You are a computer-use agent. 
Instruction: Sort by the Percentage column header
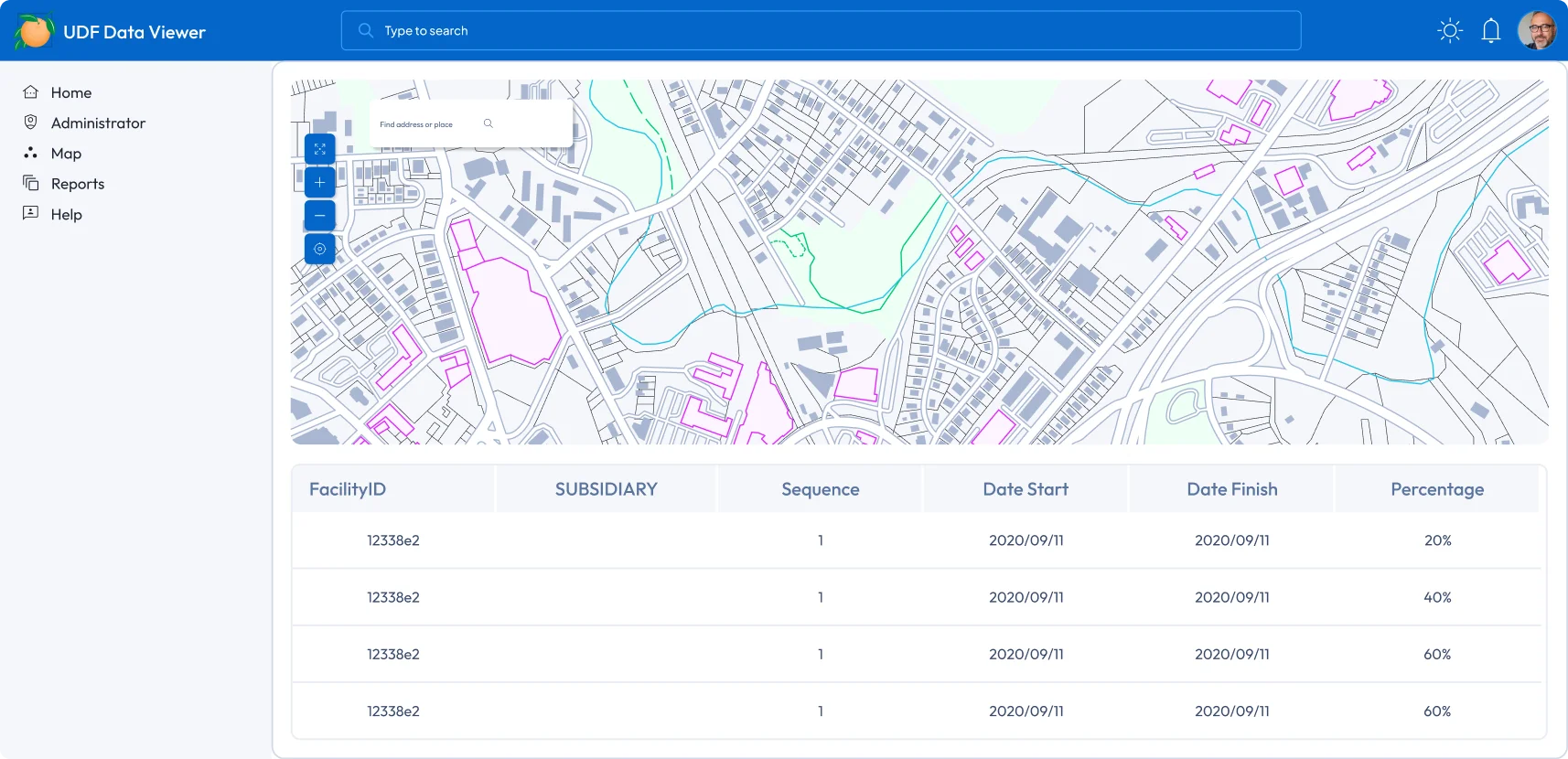point(1436,489)
